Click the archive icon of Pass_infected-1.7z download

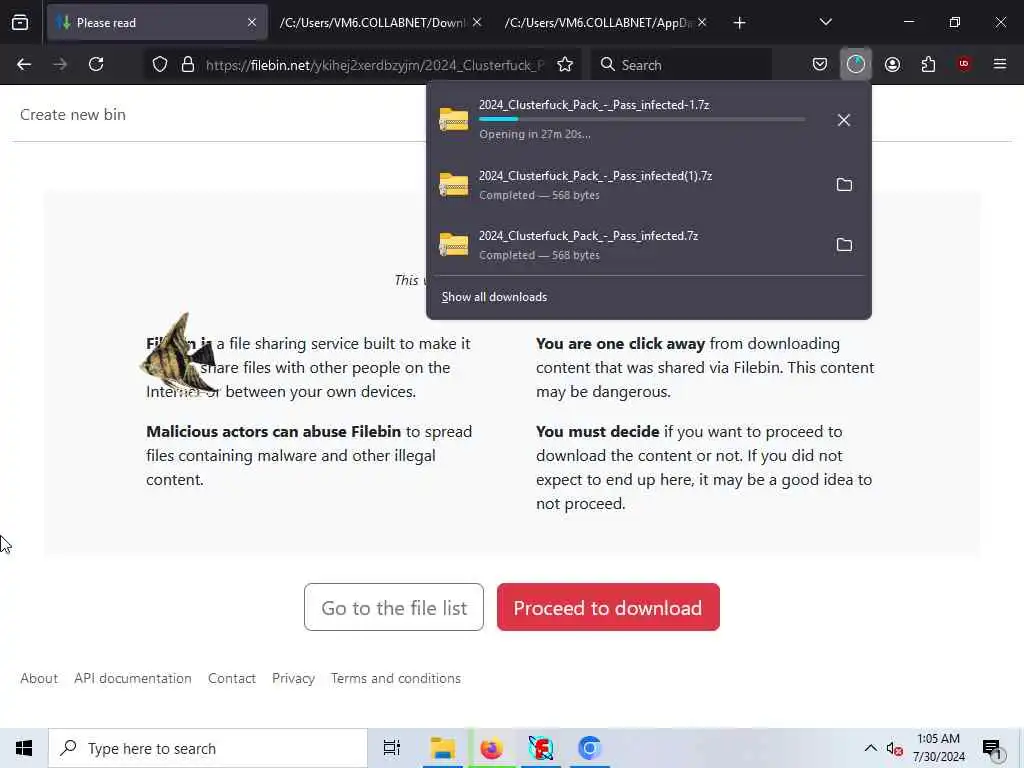click(x=453, y=120)
